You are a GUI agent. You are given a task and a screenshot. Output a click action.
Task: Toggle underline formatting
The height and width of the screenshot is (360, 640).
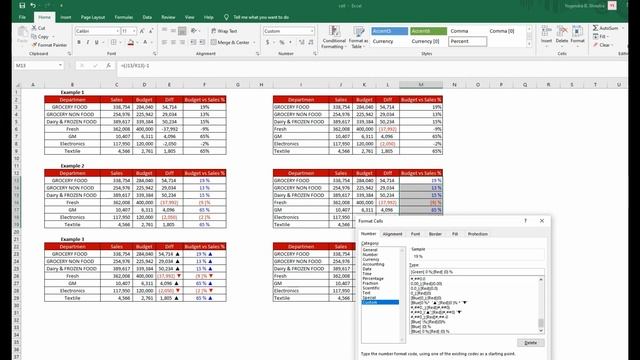[97, 42]
